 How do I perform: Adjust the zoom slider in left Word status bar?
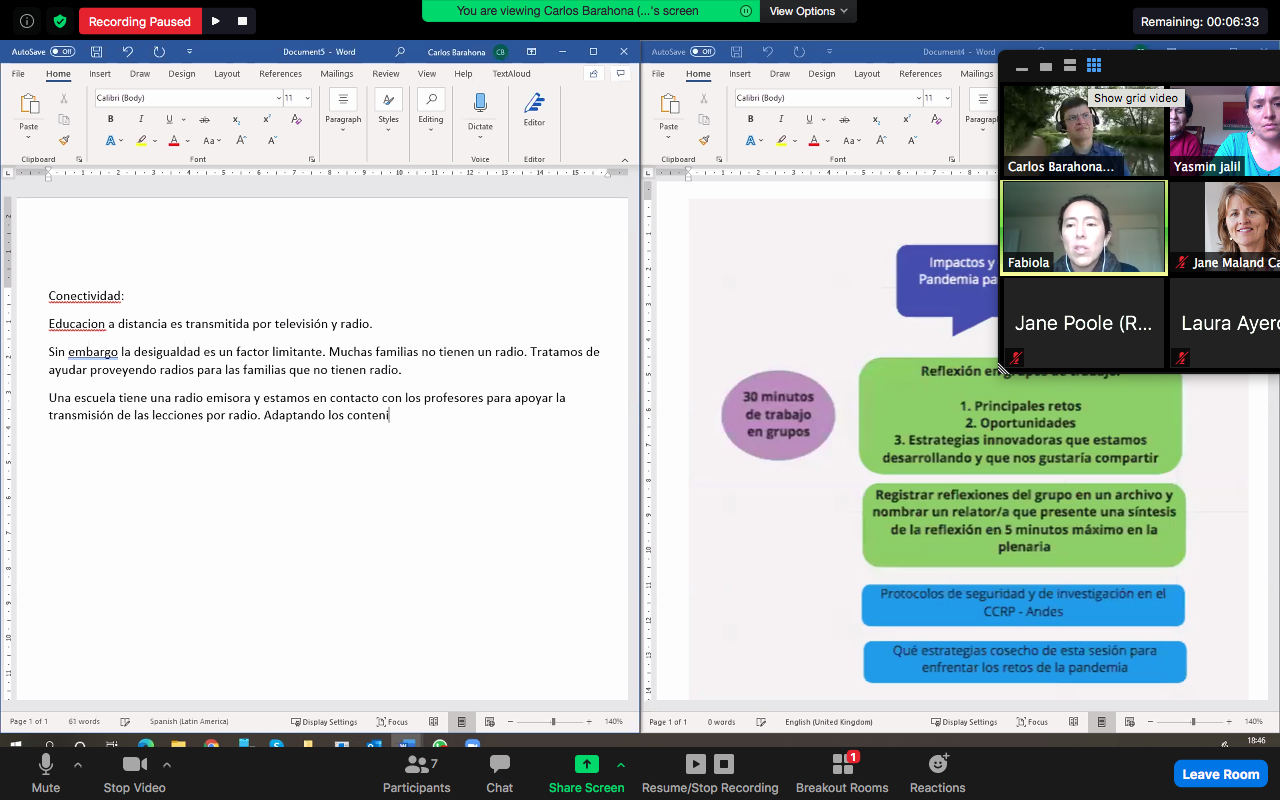point(553,721)
